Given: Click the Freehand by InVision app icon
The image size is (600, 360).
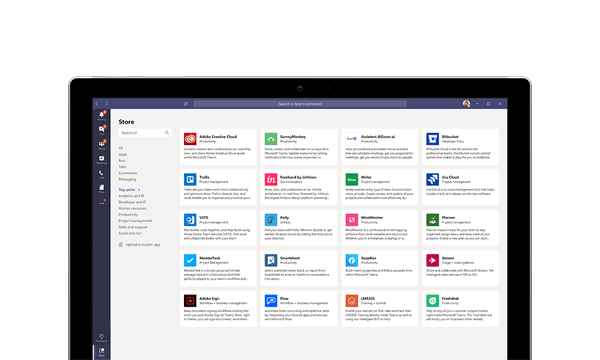Looking at the screenshot, I should (271, 179).
